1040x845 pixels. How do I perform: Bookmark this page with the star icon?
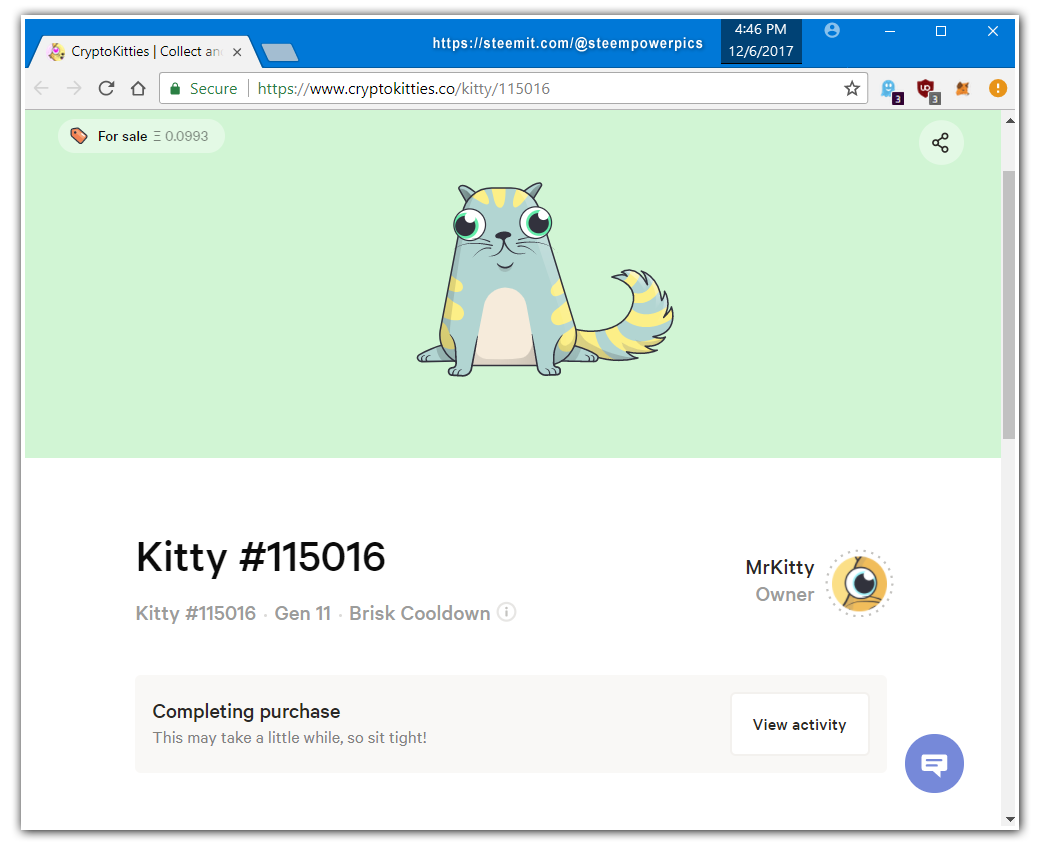click(852, 88)
